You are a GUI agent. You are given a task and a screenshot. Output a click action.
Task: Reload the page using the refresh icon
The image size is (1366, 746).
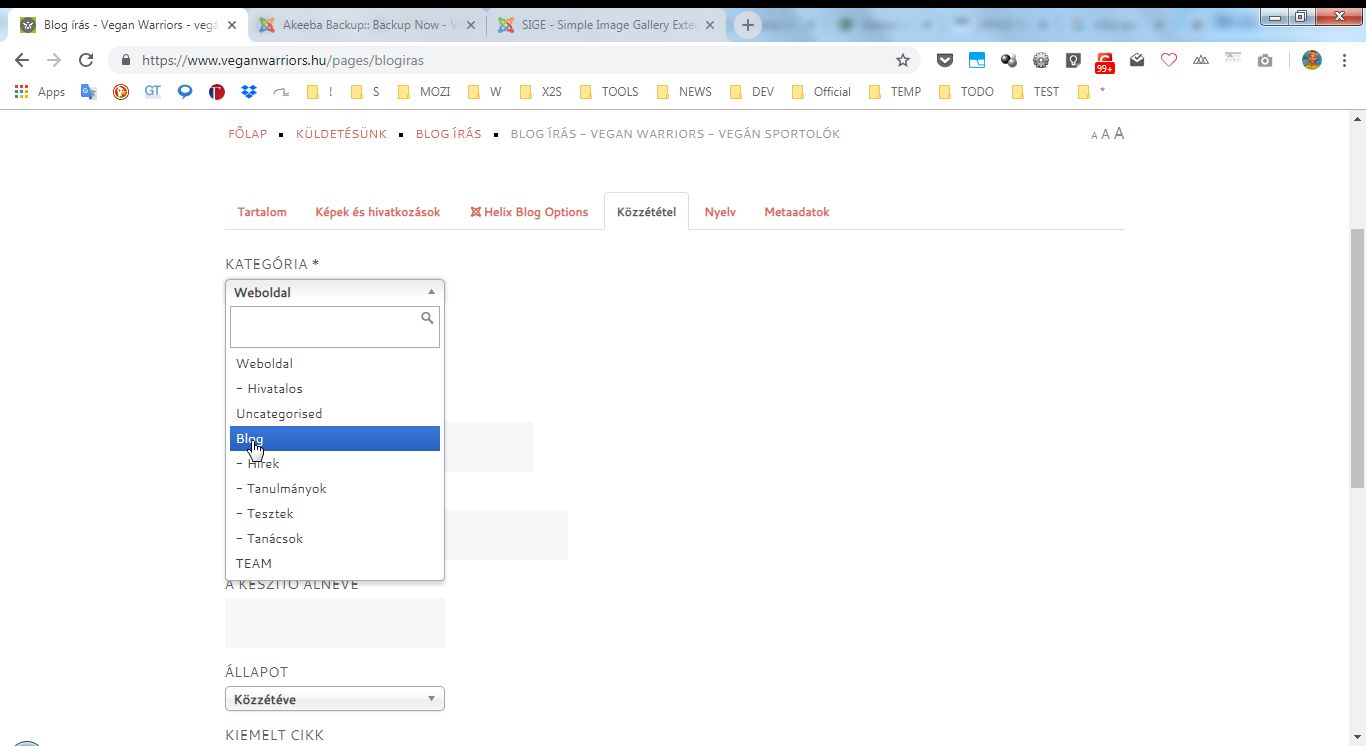[86, 60]
